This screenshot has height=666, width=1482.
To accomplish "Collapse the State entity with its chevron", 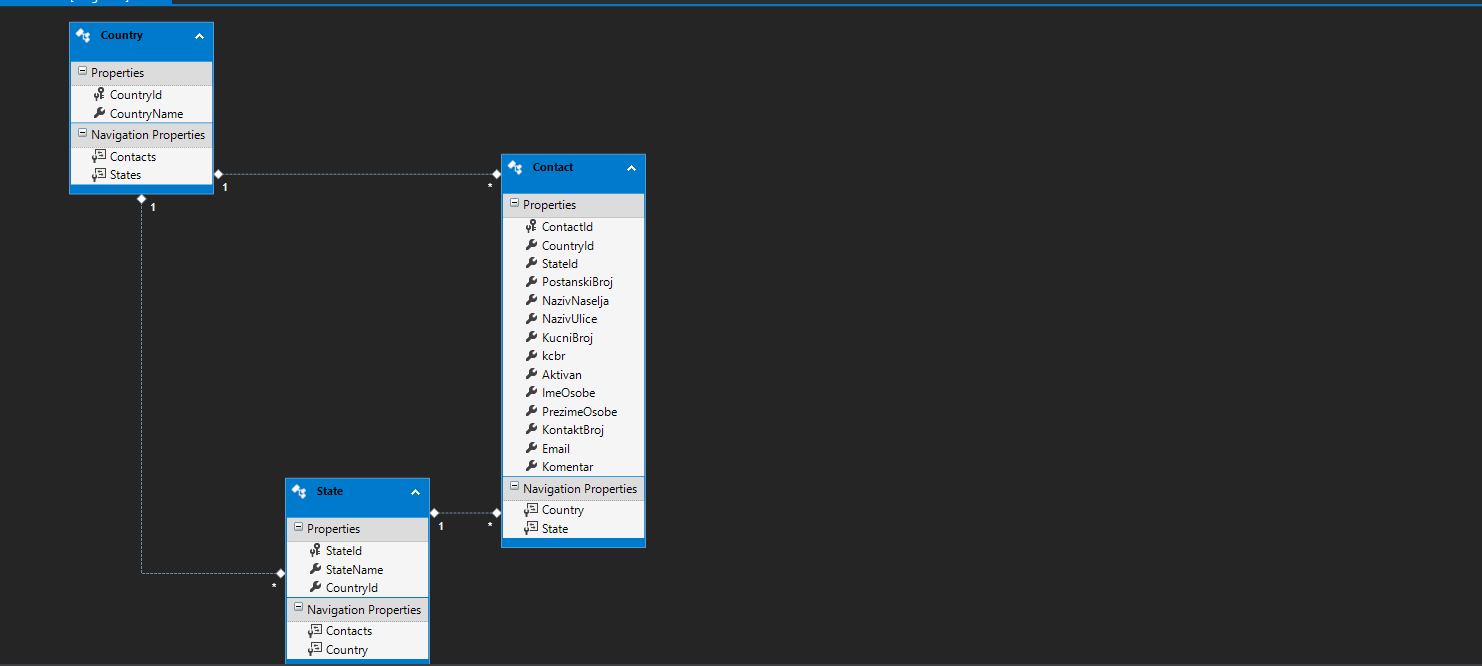I will 415,492.
